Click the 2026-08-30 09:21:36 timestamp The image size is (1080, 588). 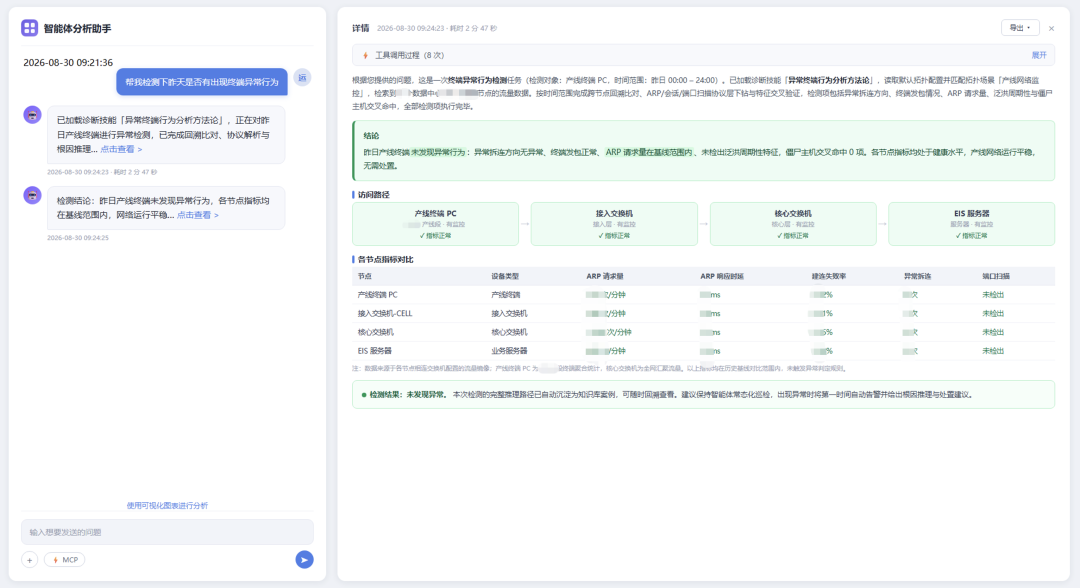[68, 62]
